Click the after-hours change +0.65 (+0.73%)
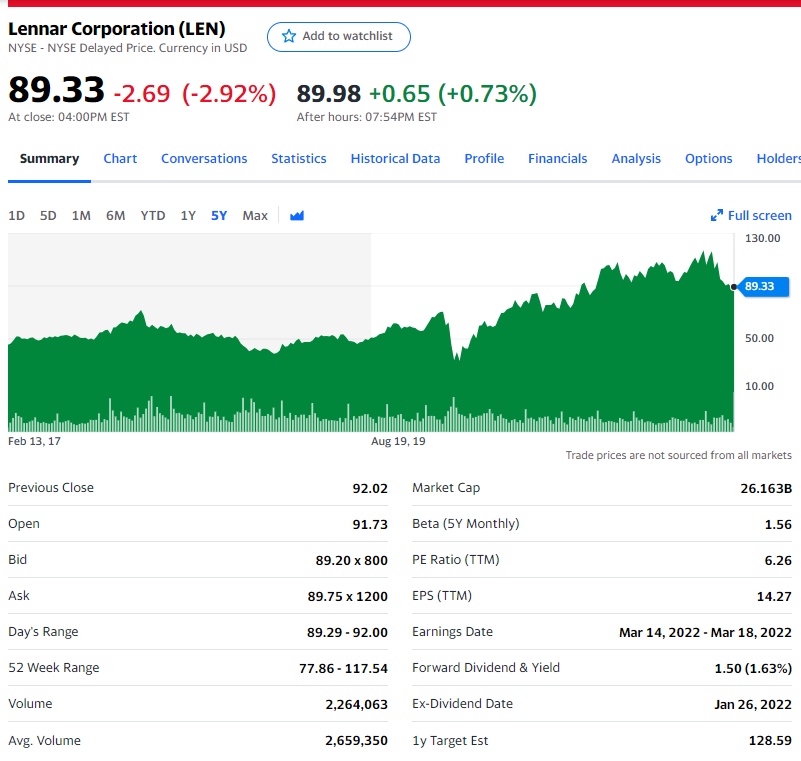The height and width of the screenshot is (761, 801). 453,94
